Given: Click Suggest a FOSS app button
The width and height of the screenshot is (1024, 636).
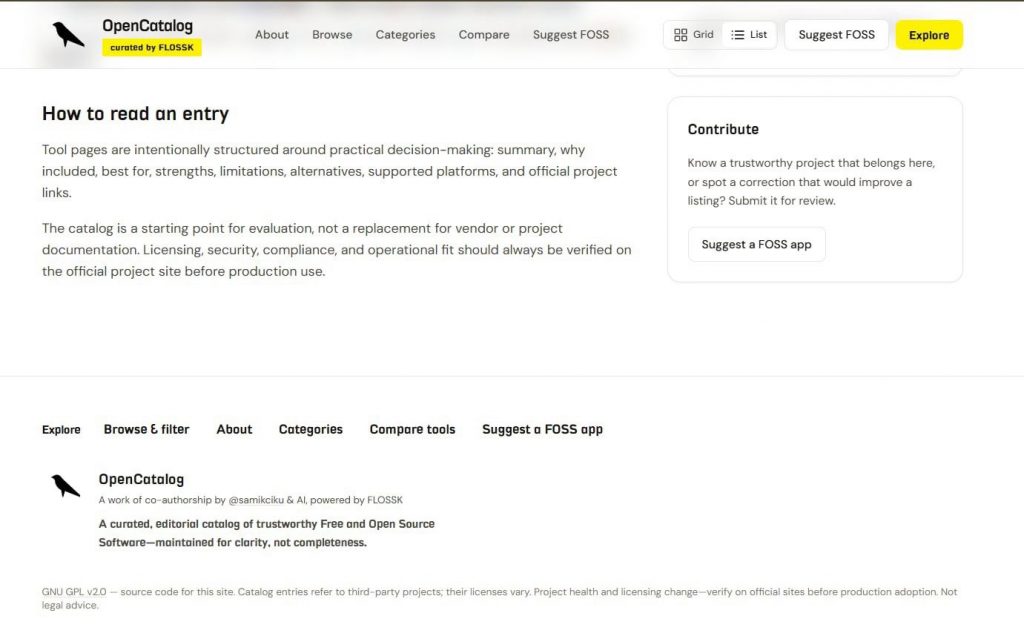Looking at the screenshot, I should coord(756,244).
